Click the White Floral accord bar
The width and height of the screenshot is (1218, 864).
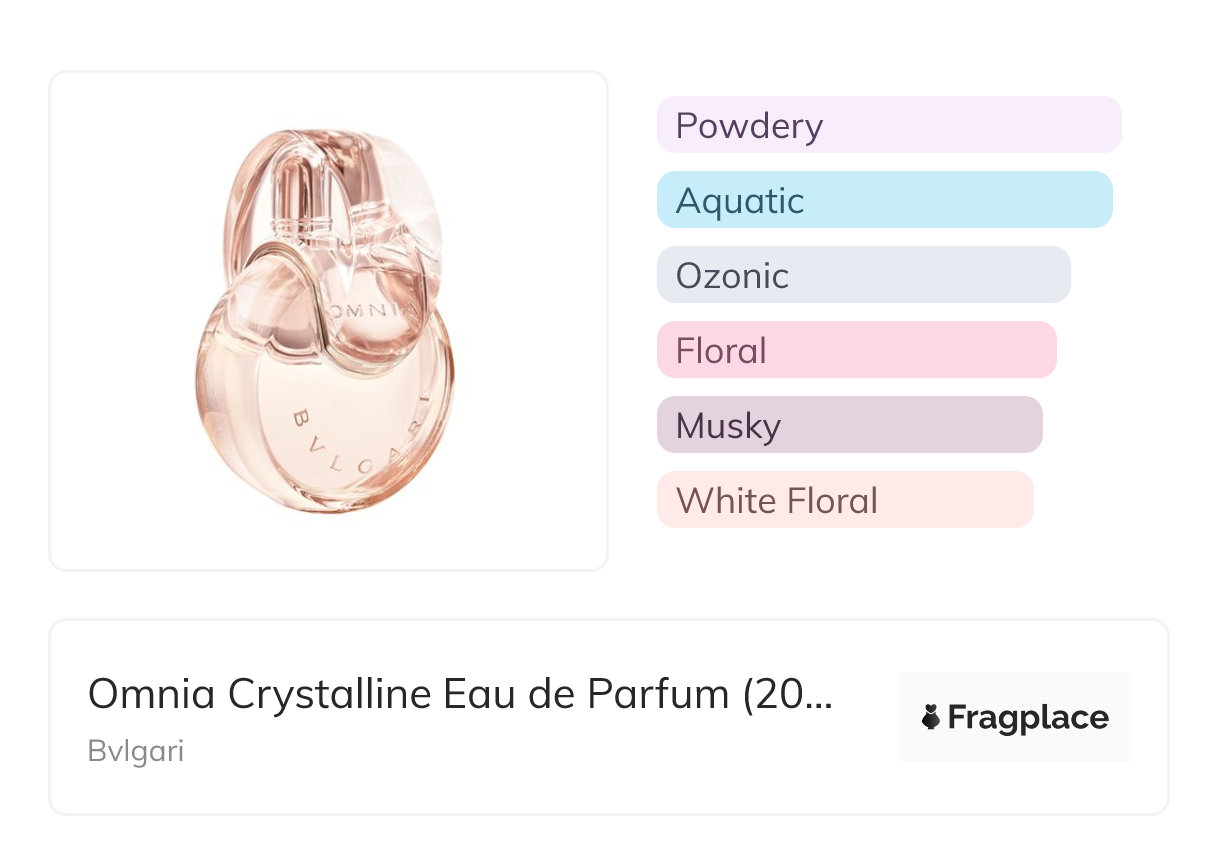point(844,500)
